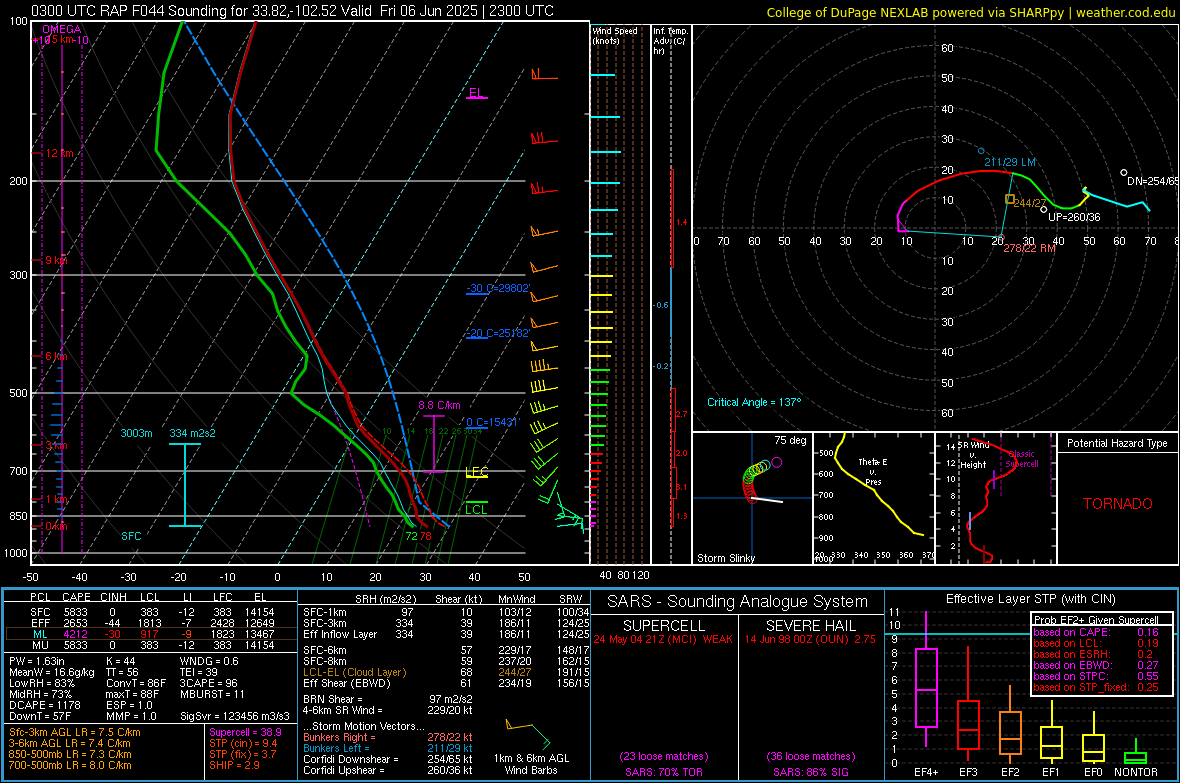Viewport: 1180px width, 783px height.
Task: Click the '3003m' inflow layer top label
Action: [136, 433]
